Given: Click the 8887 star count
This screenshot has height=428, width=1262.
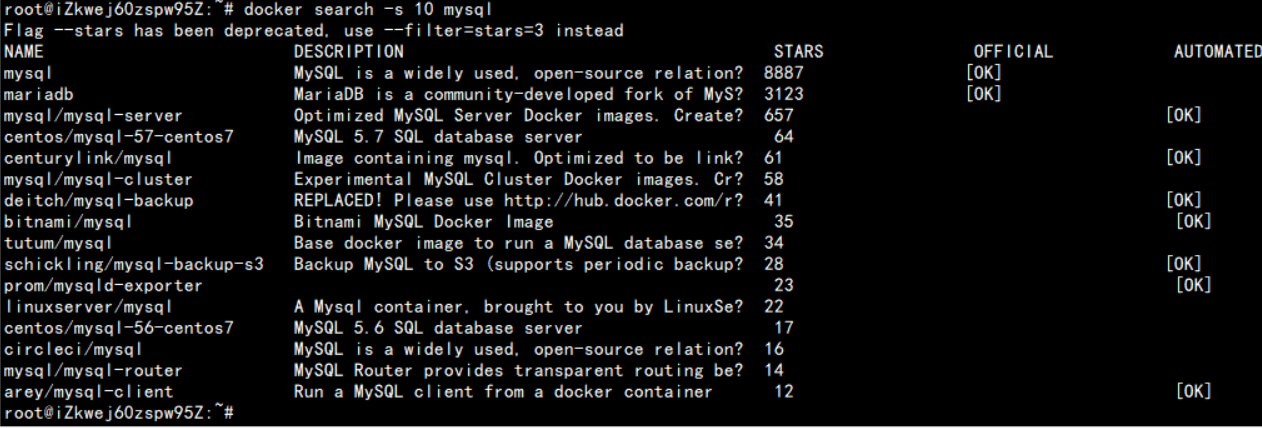Looking at the screenshot, I should pyautogui.click(x=783, y=73).
